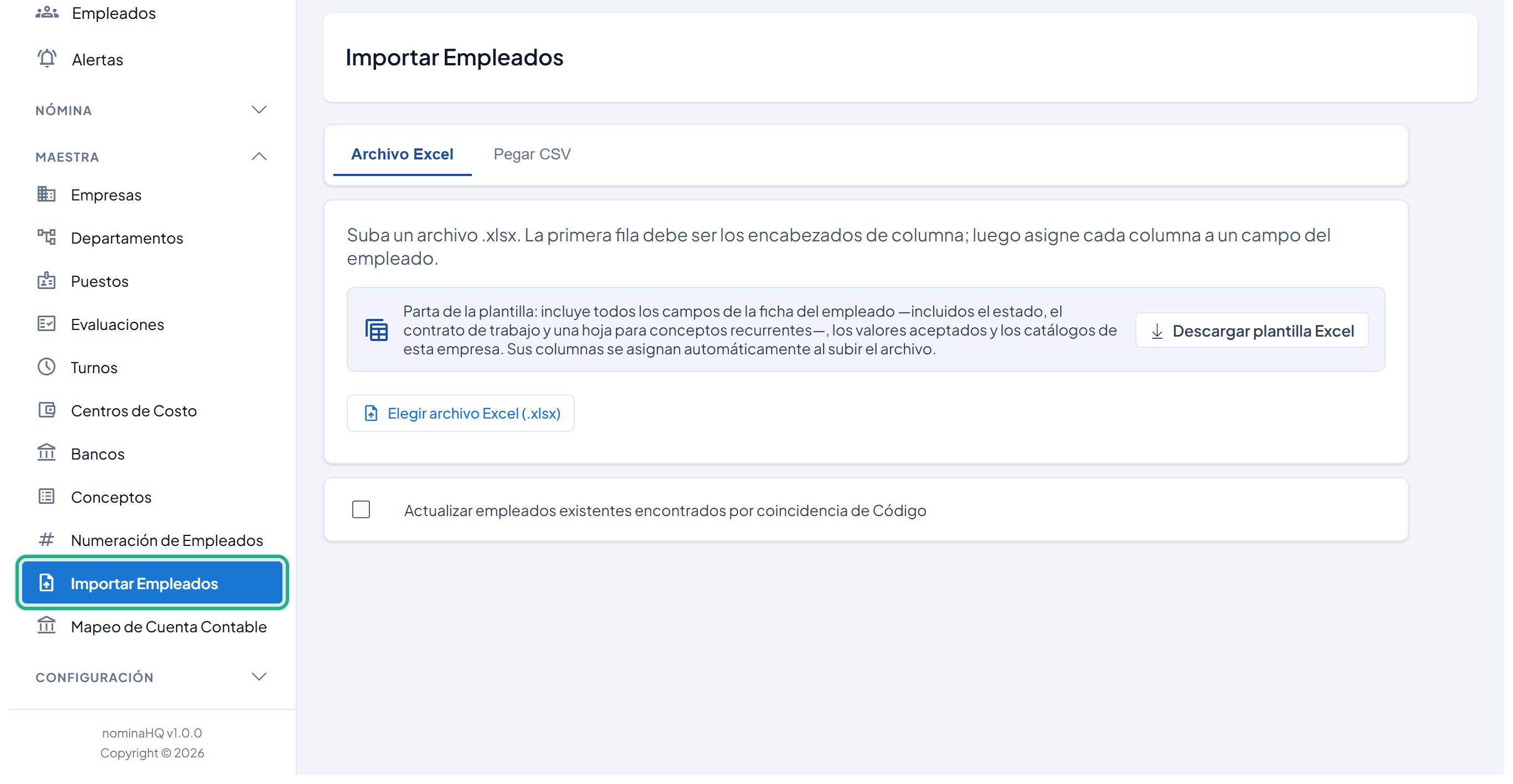Go to Empresas page
Image resolution: width=1513 pixels, height=784 pixels.
[x=107, y=195]
